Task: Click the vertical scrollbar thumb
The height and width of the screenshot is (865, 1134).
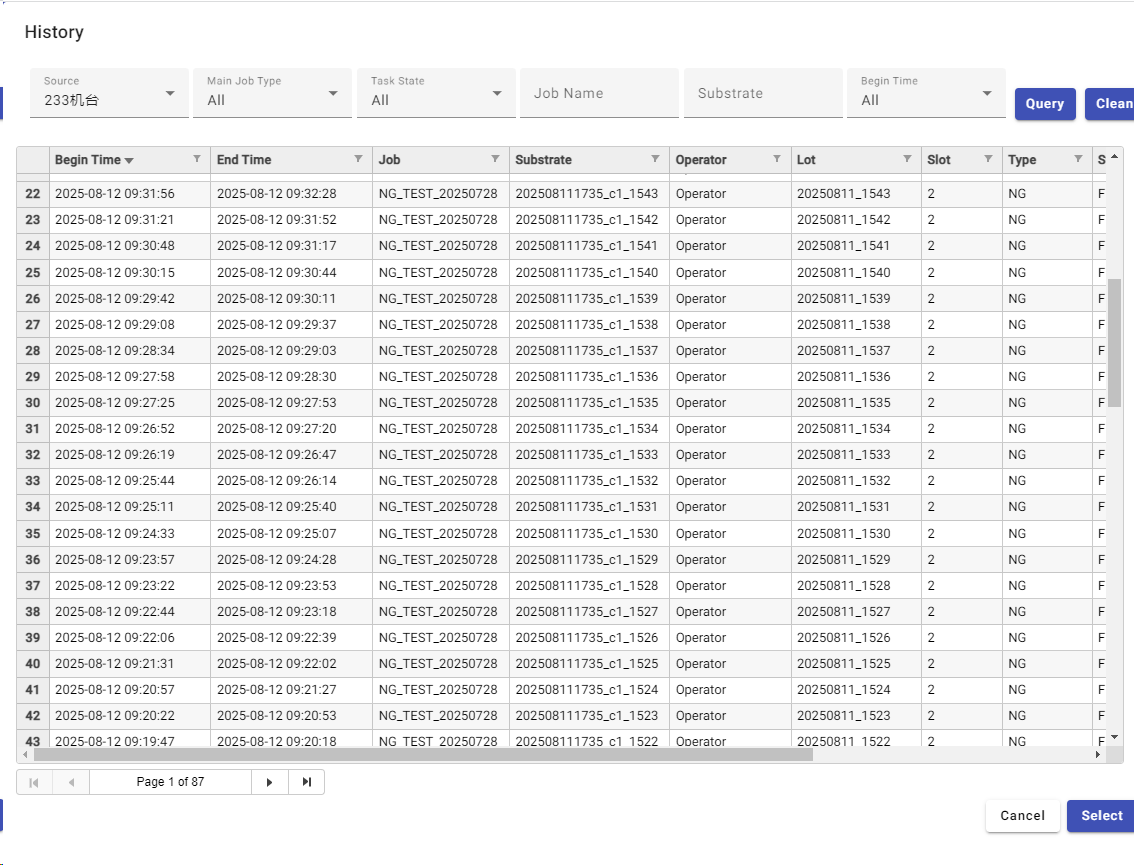Action: 1114,342
